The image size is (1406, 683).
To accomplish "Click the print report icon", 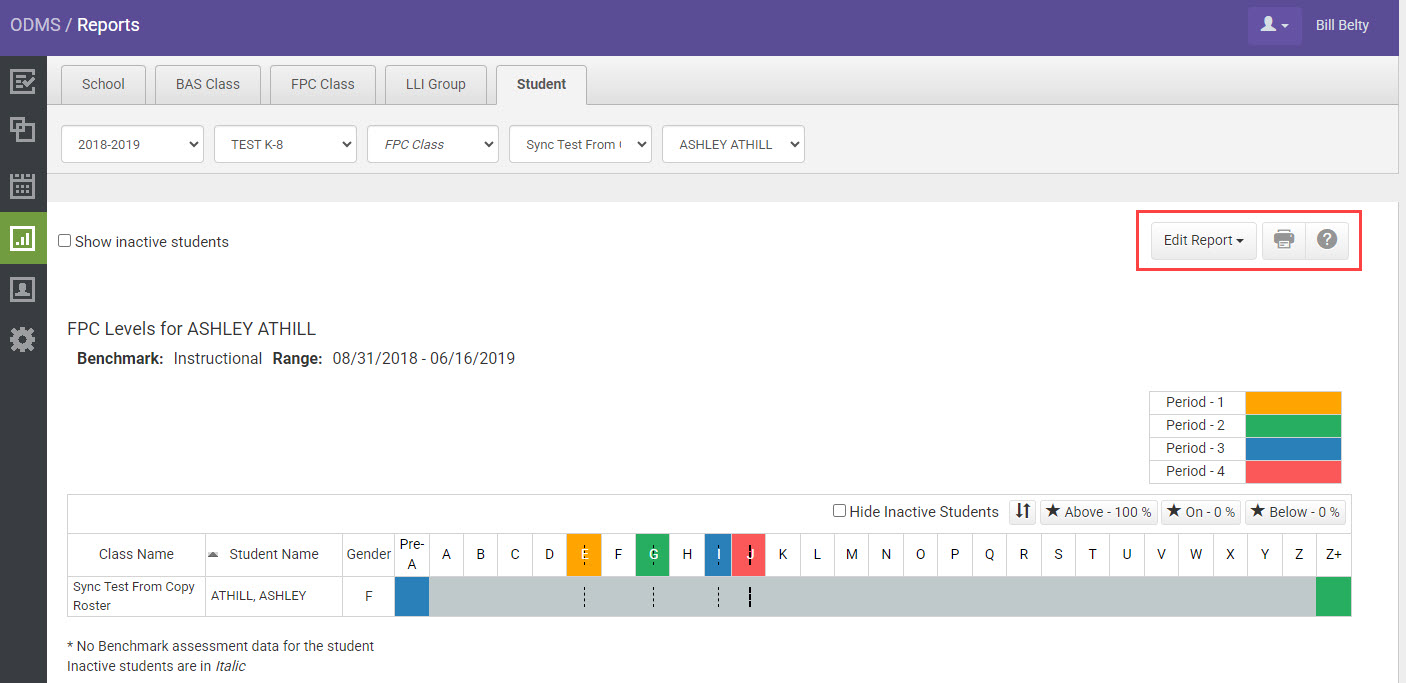I will (x=1284, y=240).
